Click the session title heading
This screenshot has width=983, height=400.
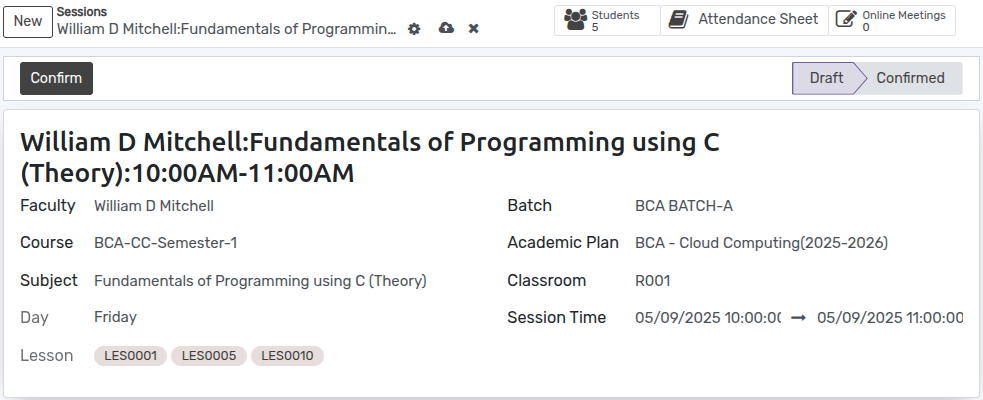click(370, 158)
